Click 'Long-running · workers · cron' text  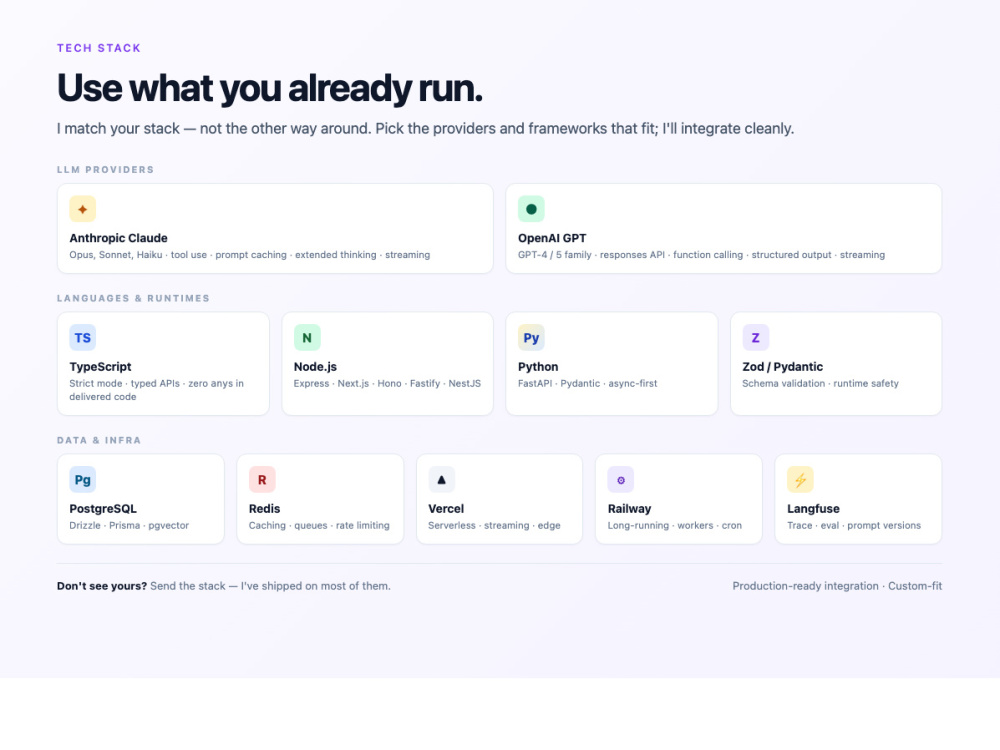click(675, 526)
